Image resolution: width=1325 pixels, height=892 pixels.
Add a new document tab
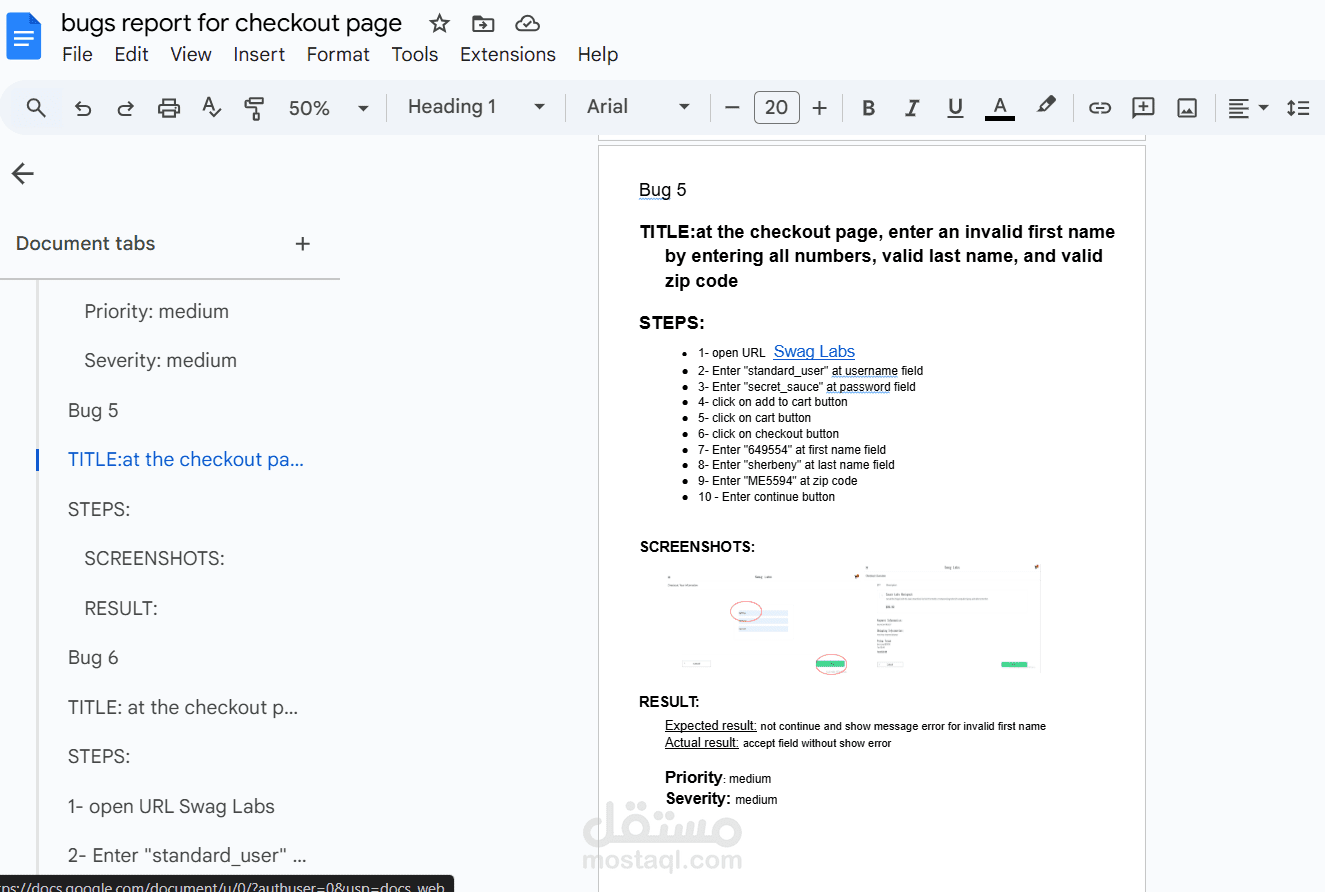point(303,244)
